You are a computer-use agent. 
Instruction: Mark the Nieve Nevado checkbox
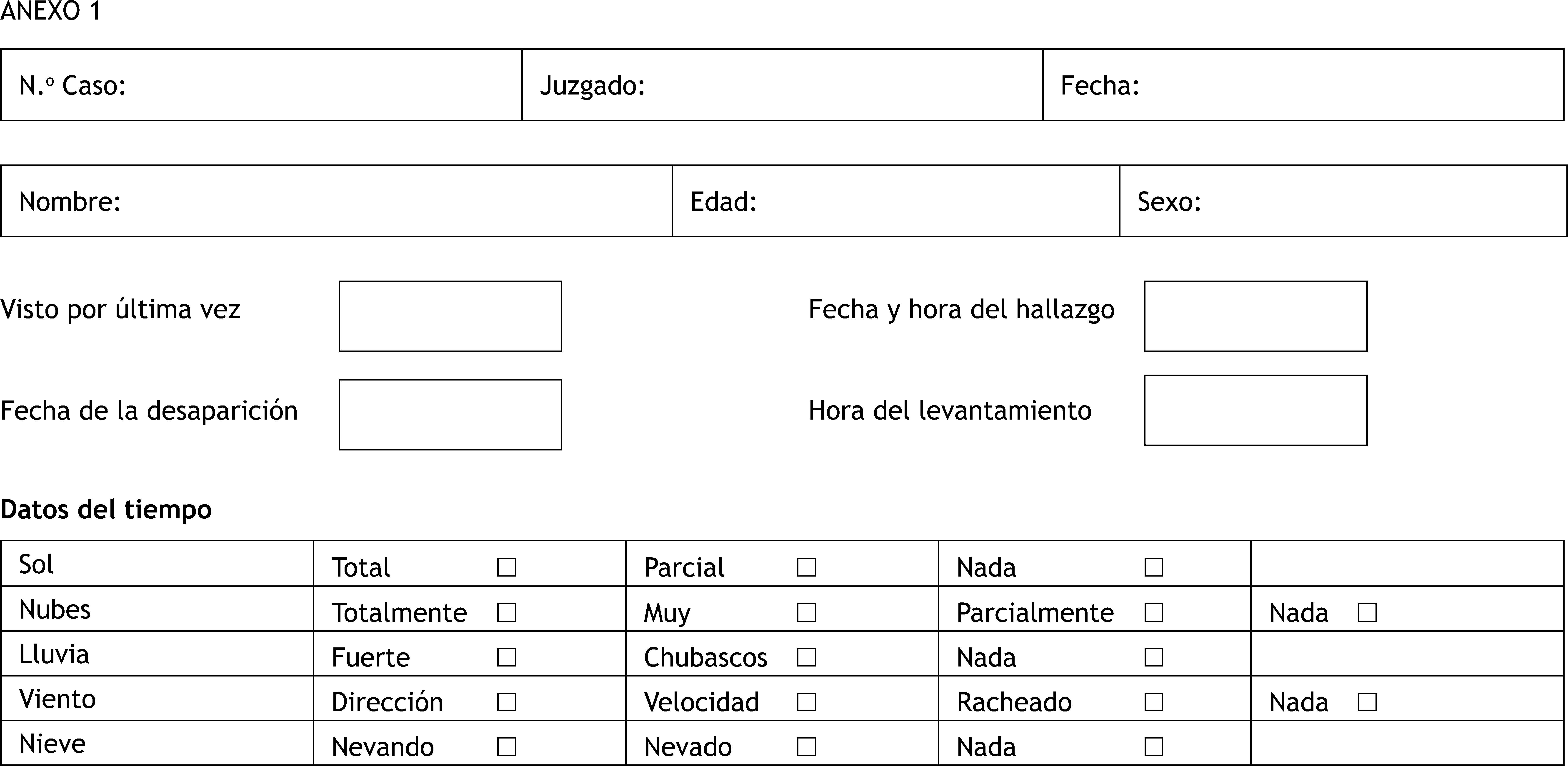807,746
